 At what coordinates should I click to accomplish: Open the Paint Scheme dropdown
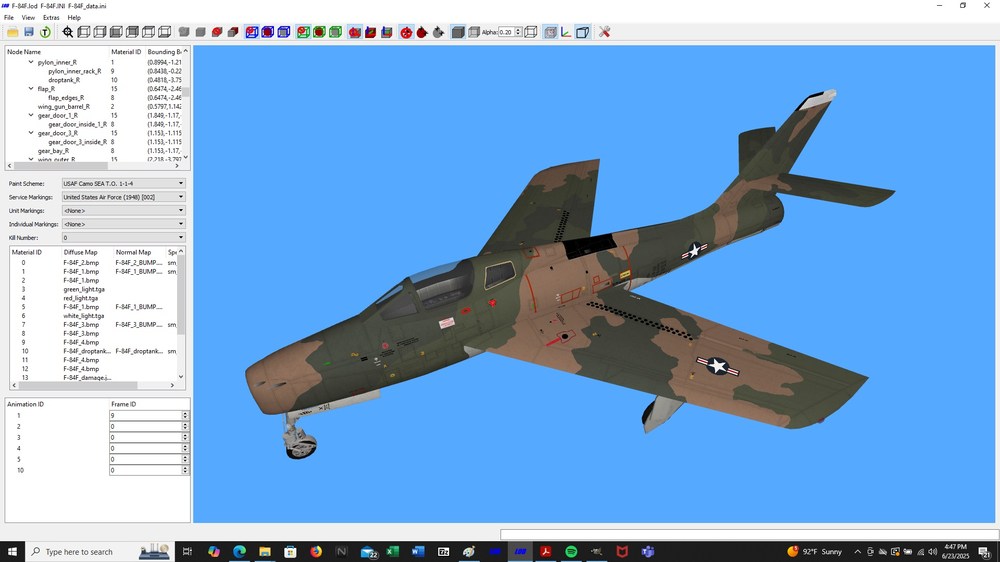124,183
